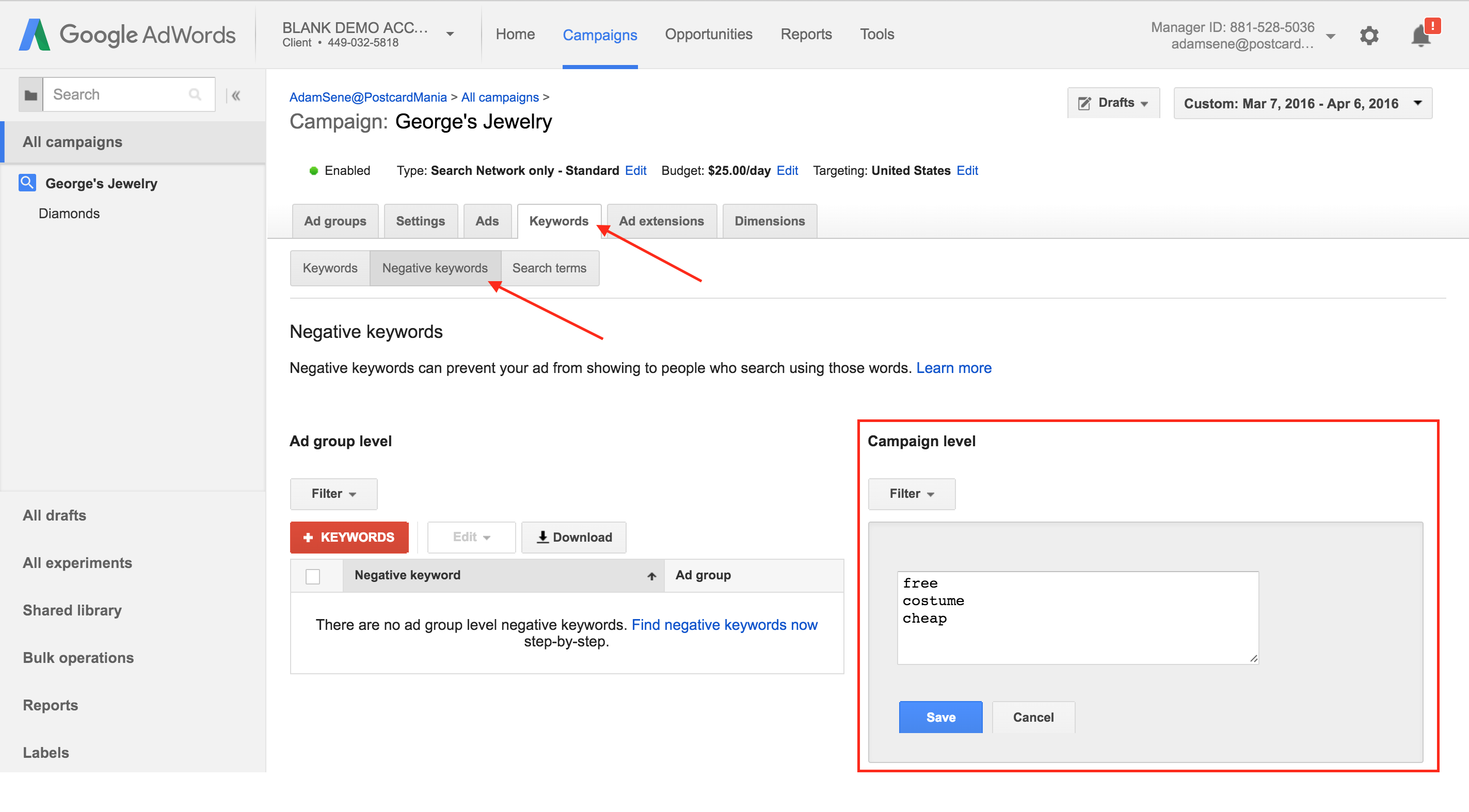Image resolution: width=1469 pixels, height=812 pixels.
Task: Switch to the Ads tab
Action: [x=487, y=221]
